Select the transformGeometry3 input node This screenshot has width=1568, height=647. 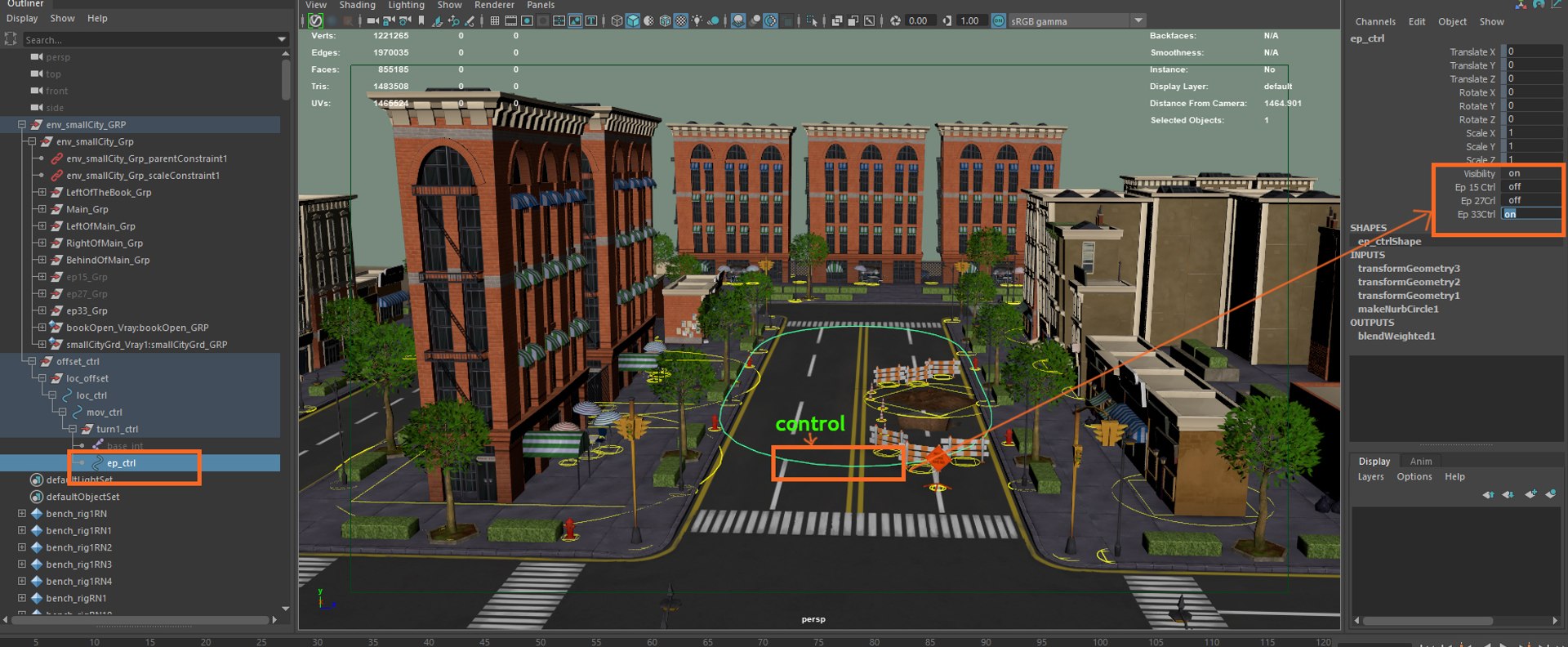click(1409, 269)
